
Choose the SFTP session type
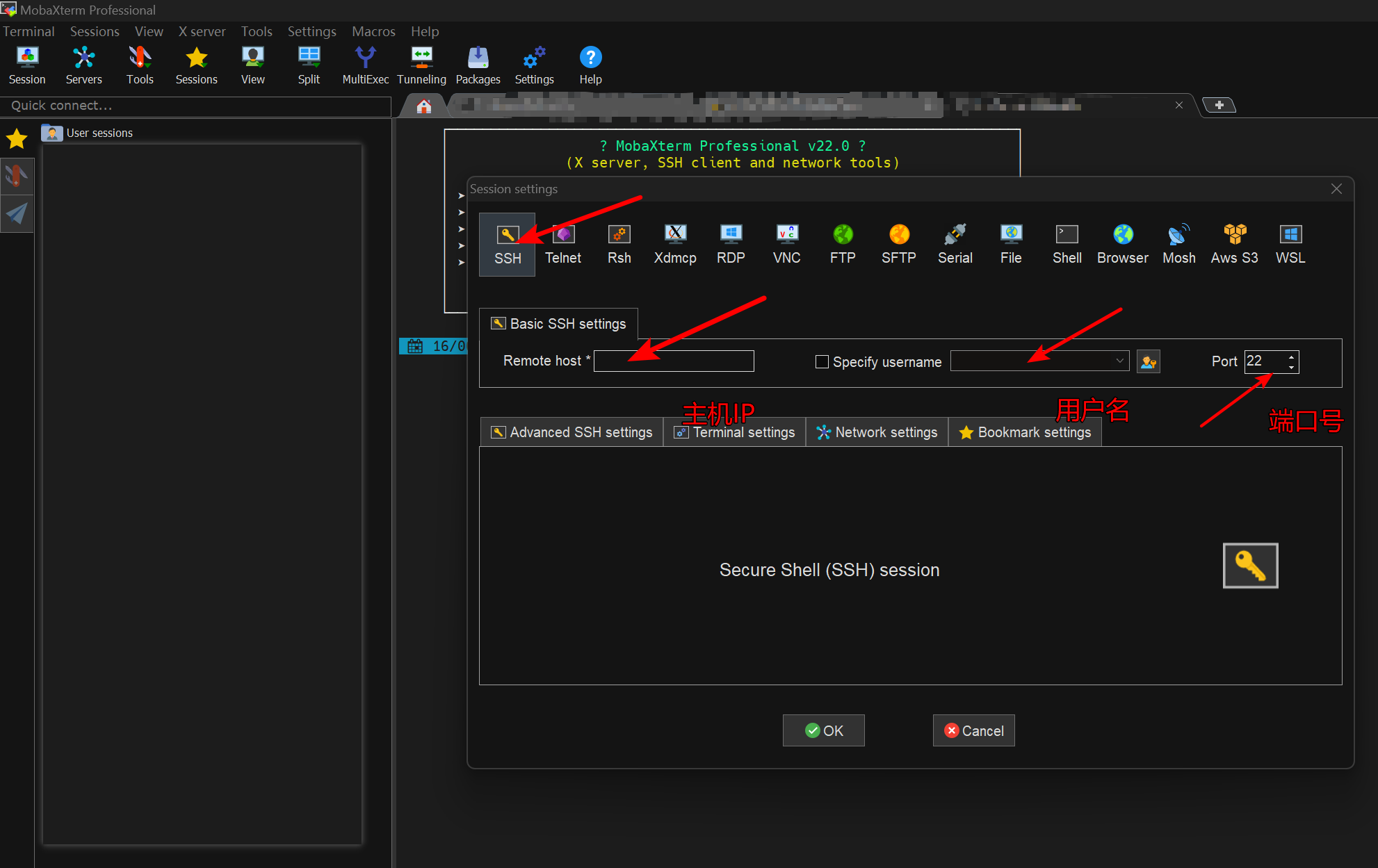tap(898, 245)
